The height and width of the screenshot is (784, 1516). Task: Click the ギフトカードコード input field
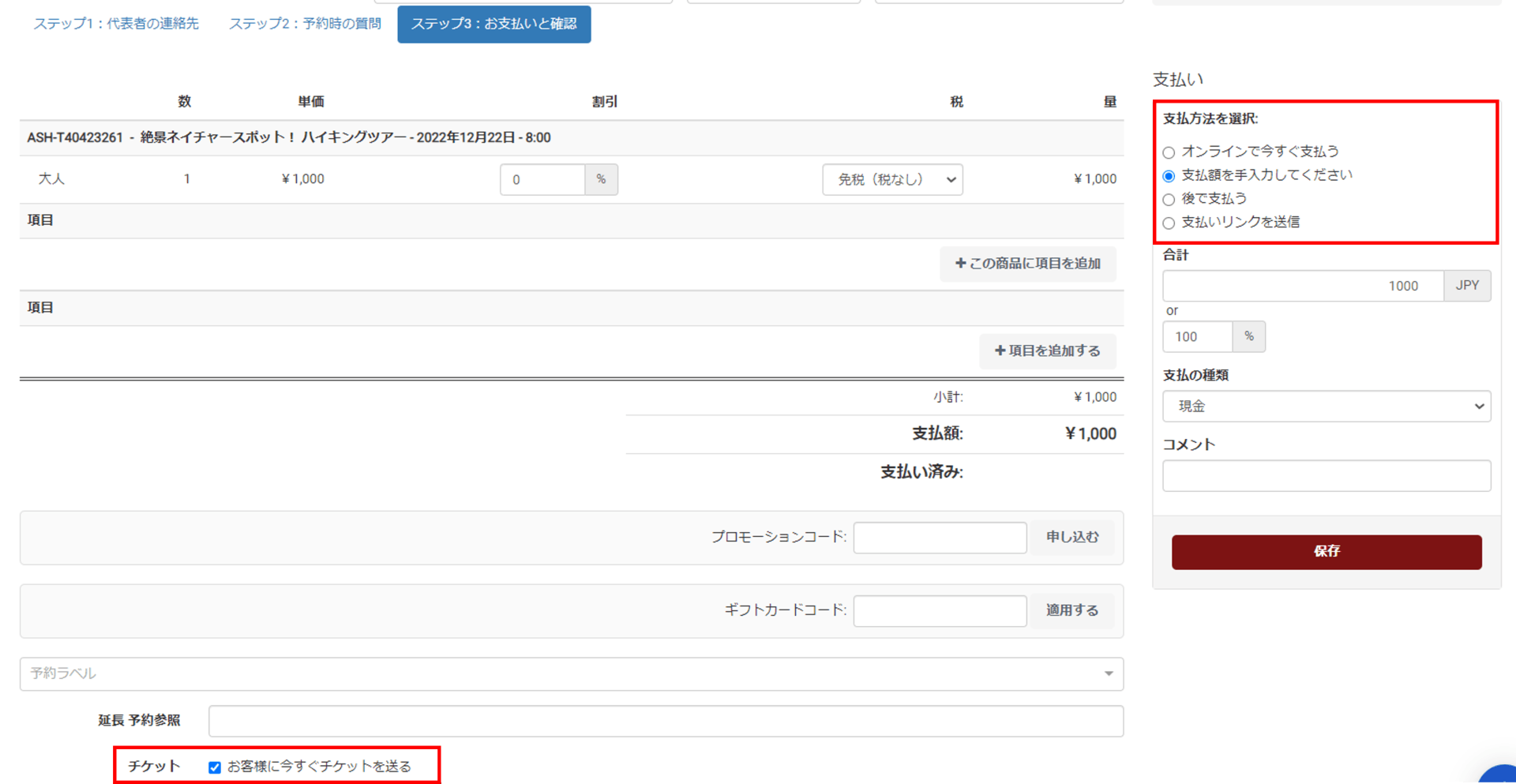pos(940,611)
